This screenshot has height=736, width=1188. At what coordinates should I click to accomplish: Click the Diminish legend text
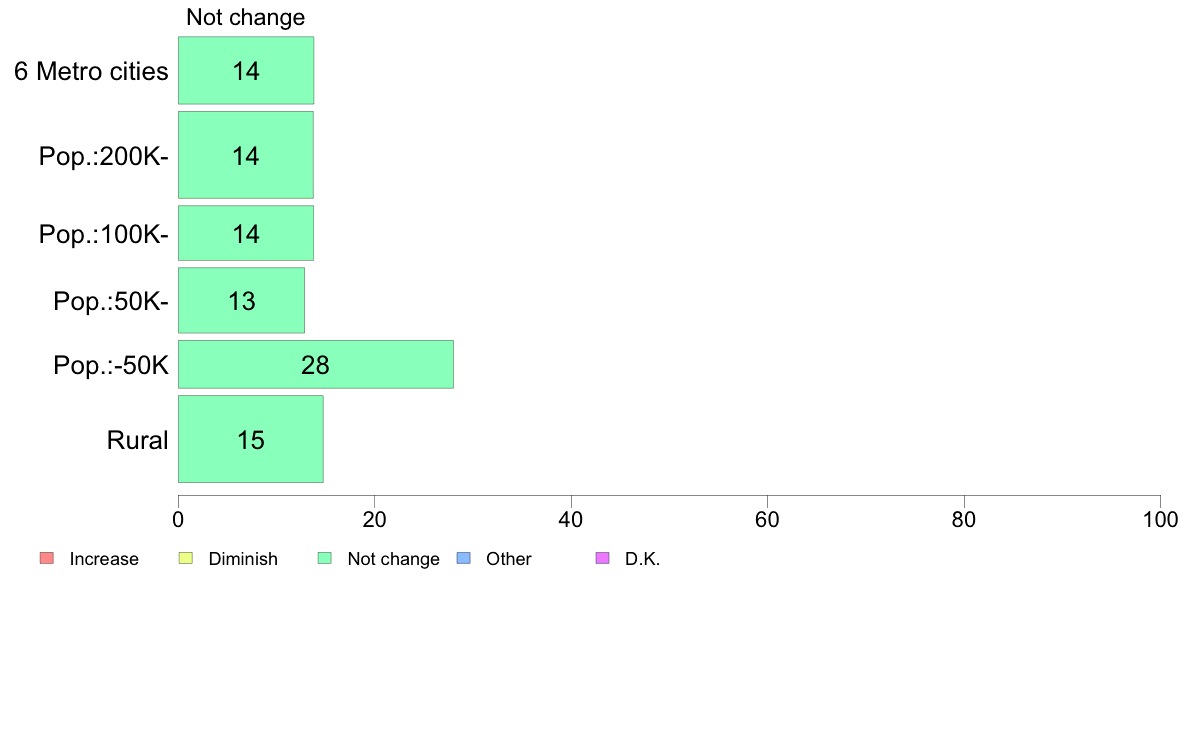pyautogui.click(x=243, y=559)
